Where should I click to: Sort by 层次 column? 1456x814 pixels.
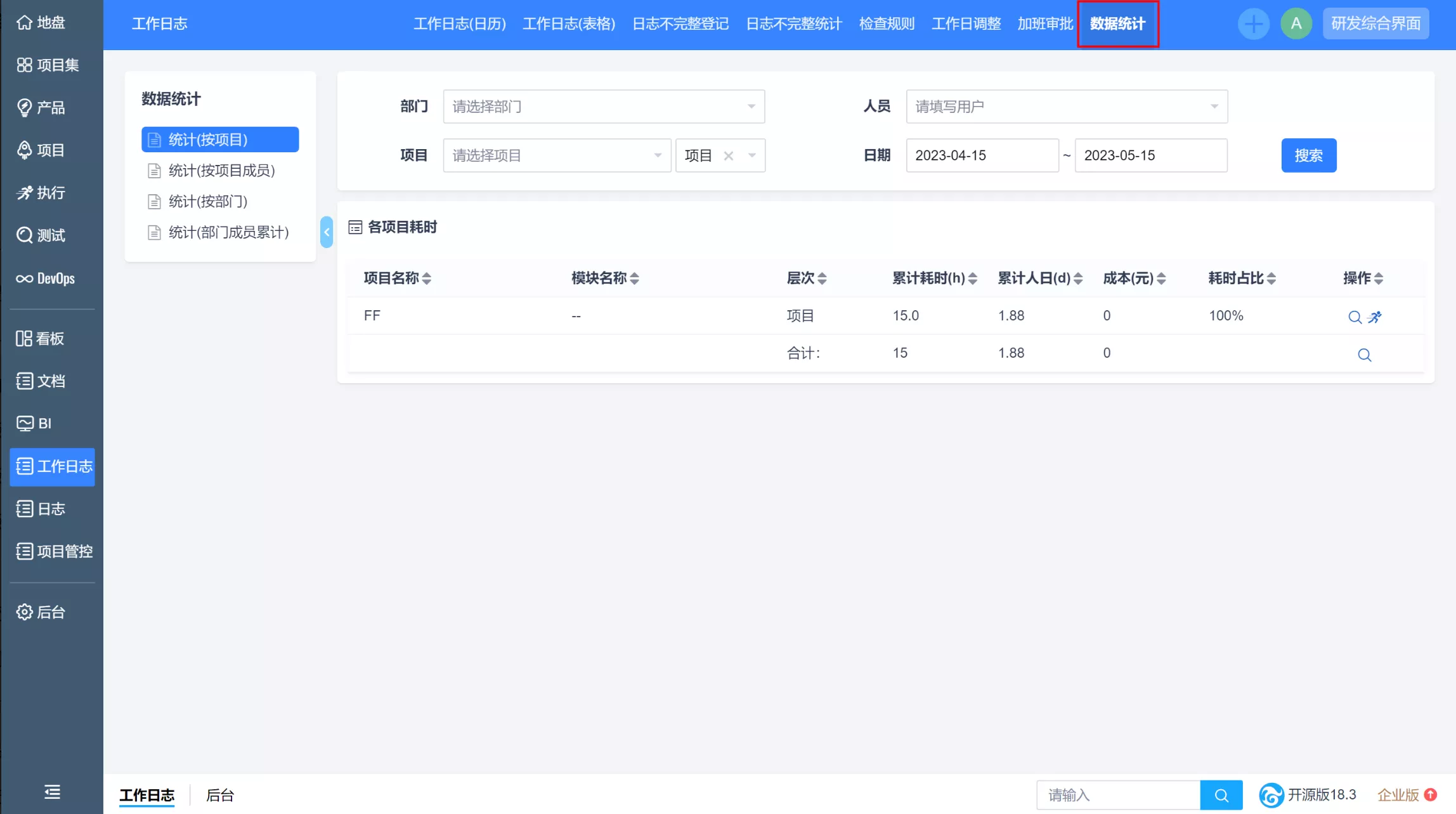point(807,278)
